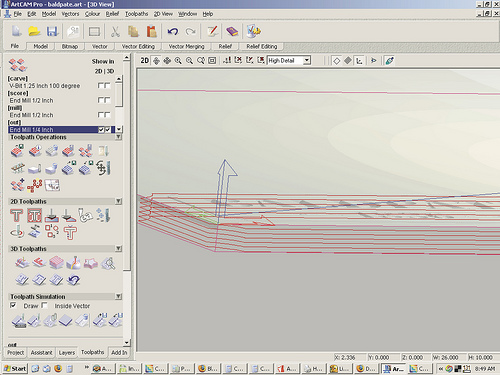
Task: Open the Vectors menu
Action: 70,14
